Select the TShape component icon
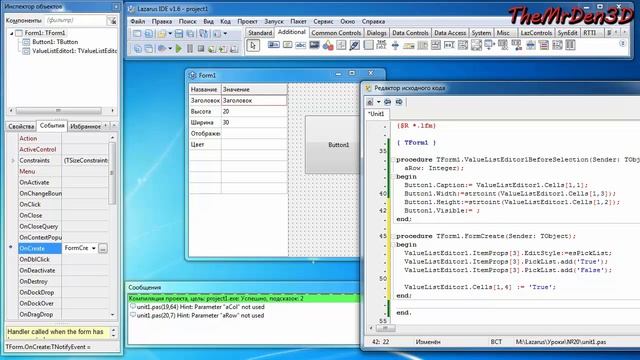The width and height of the screenshot is (640, 360). 328,45
